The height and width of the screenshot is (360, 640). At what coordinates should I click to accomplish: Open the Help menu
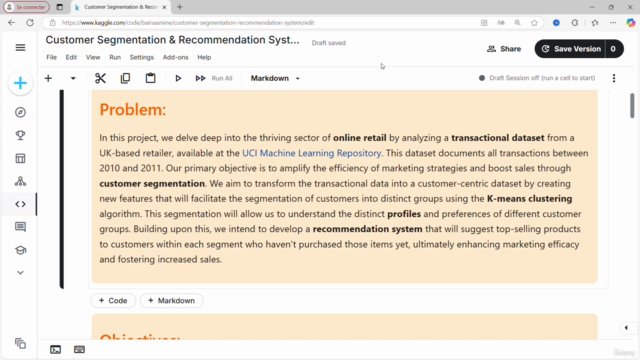pyautogui.click(x=204, y=57)
